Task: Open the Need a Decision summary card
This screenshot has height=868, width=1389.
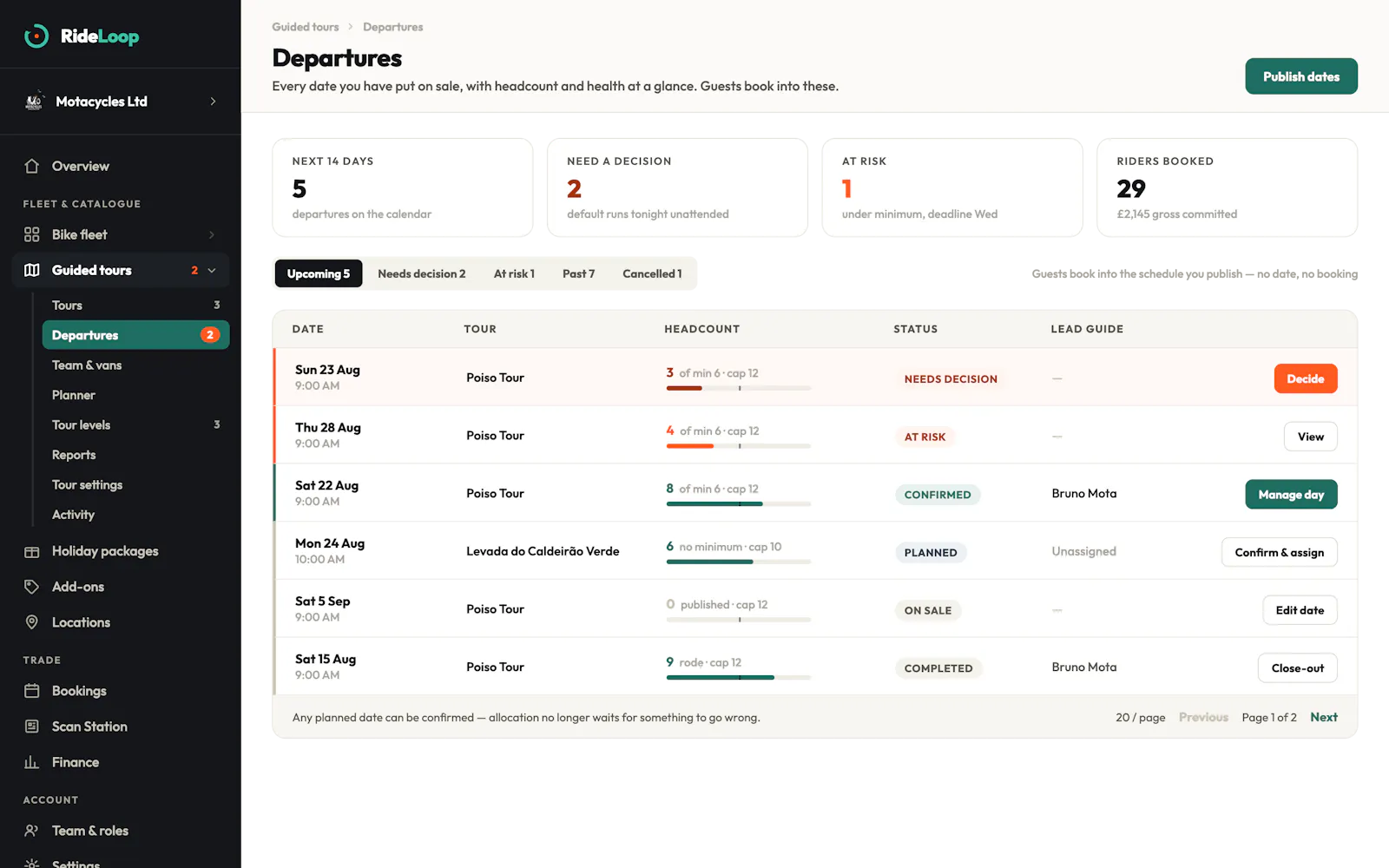Action: 677,187
